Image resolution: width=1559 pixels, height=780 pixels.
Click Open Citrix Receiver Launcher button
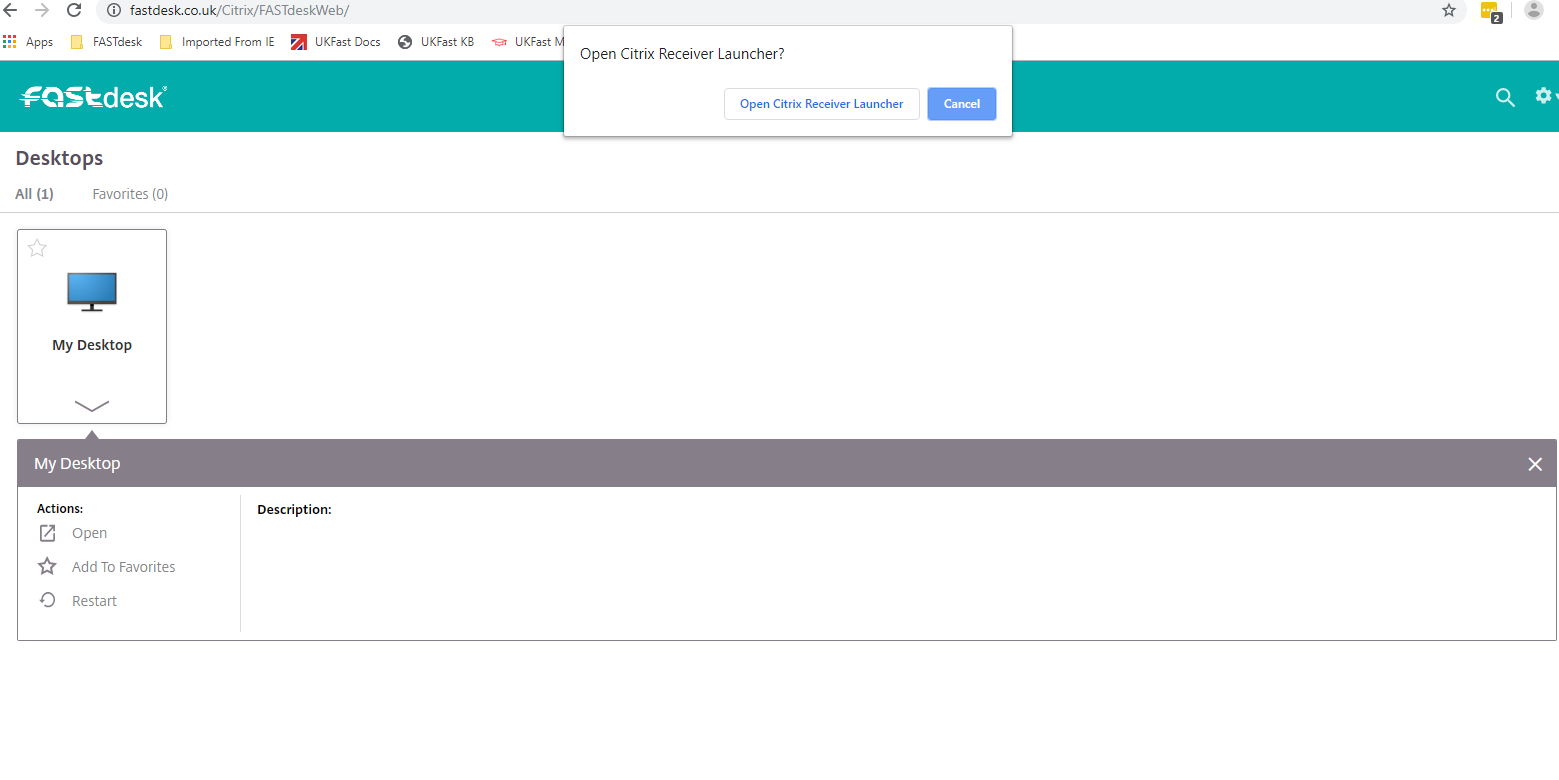(822, 104)
